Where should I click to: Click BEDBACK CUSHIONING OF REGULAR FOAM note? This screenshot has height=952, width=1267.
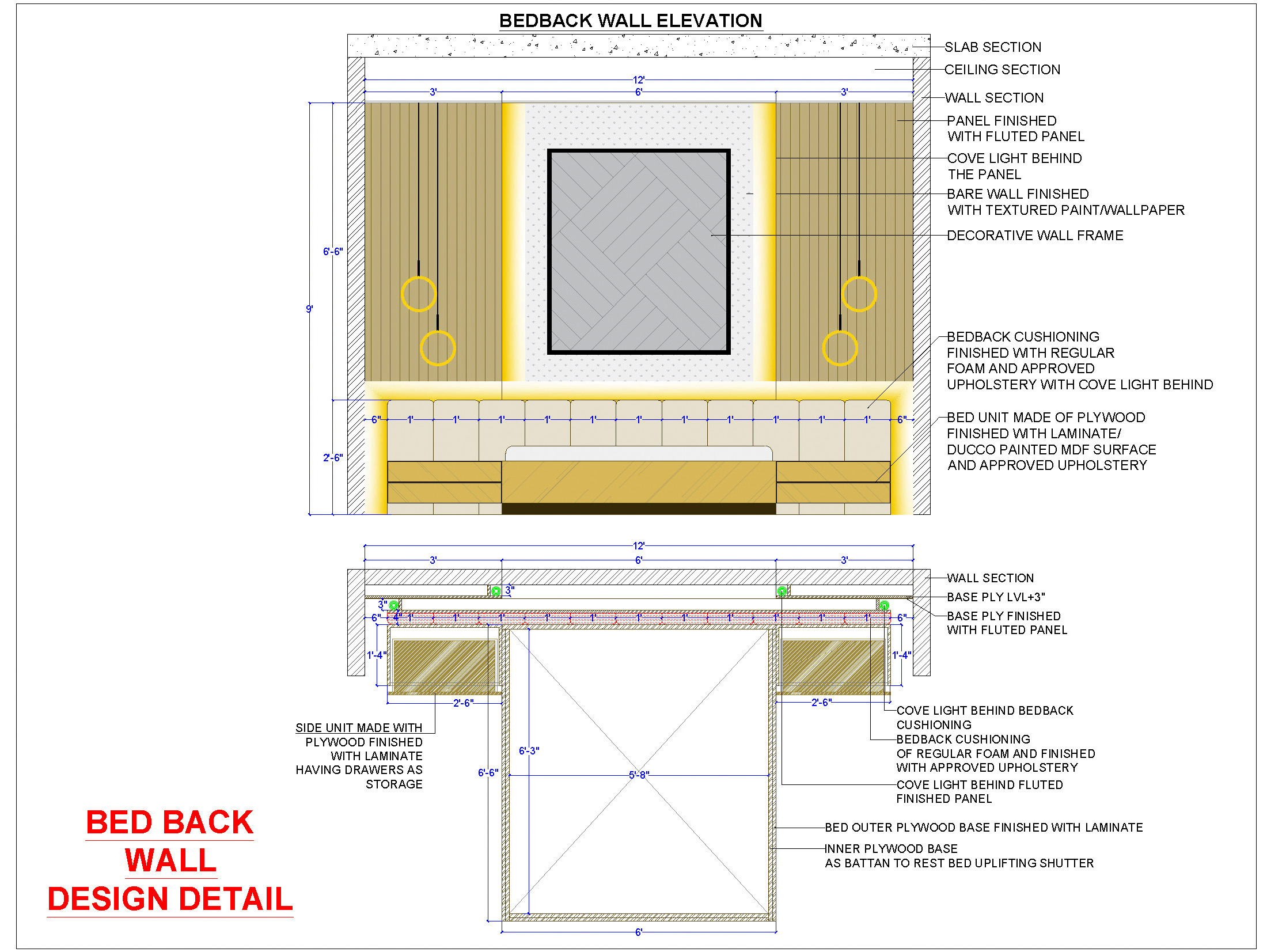coord(996,753)
